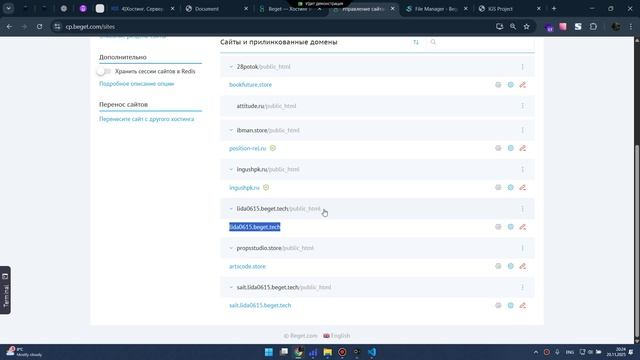Image resolution: width=640 pixels, height=360 pixels.
Task: Click the grey circle icon for ingushpk.ru domain
Action: click(498, 188)
